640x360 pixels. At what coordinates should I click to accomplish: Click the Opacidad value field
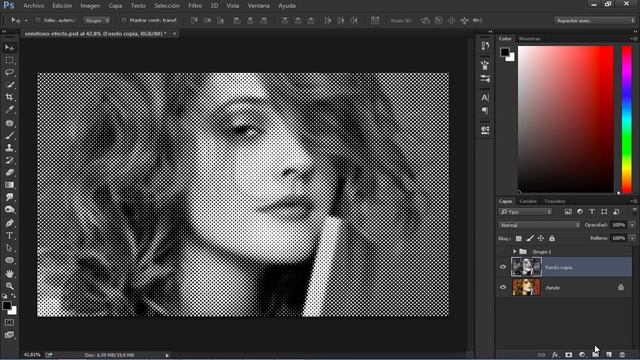point(618,225)
